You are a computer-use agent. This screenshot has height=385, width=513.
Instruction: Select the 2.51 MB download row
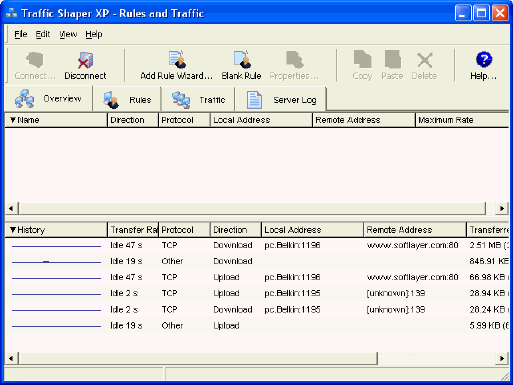click(257, 245)
